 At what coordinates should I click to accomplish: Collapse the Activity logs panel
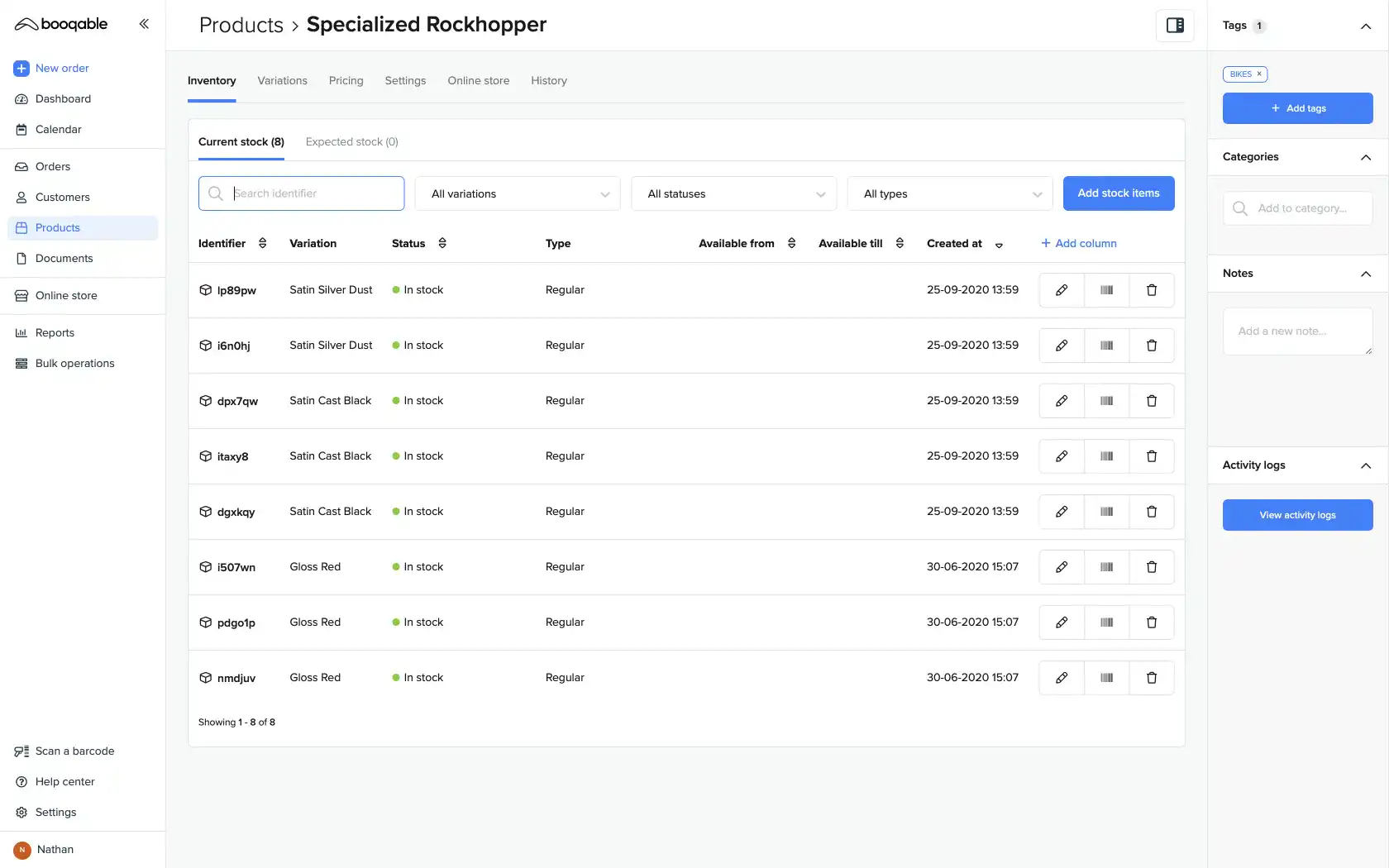tap(1366, 465)
